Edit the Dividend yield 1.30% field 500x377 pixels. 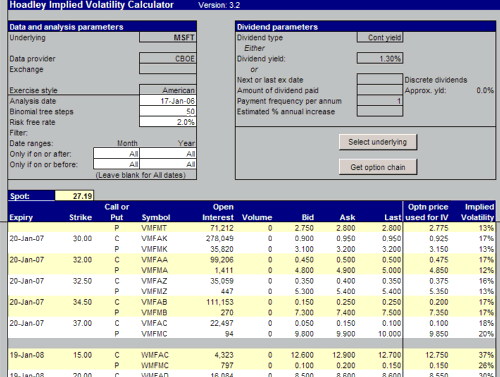click(380, 58)
